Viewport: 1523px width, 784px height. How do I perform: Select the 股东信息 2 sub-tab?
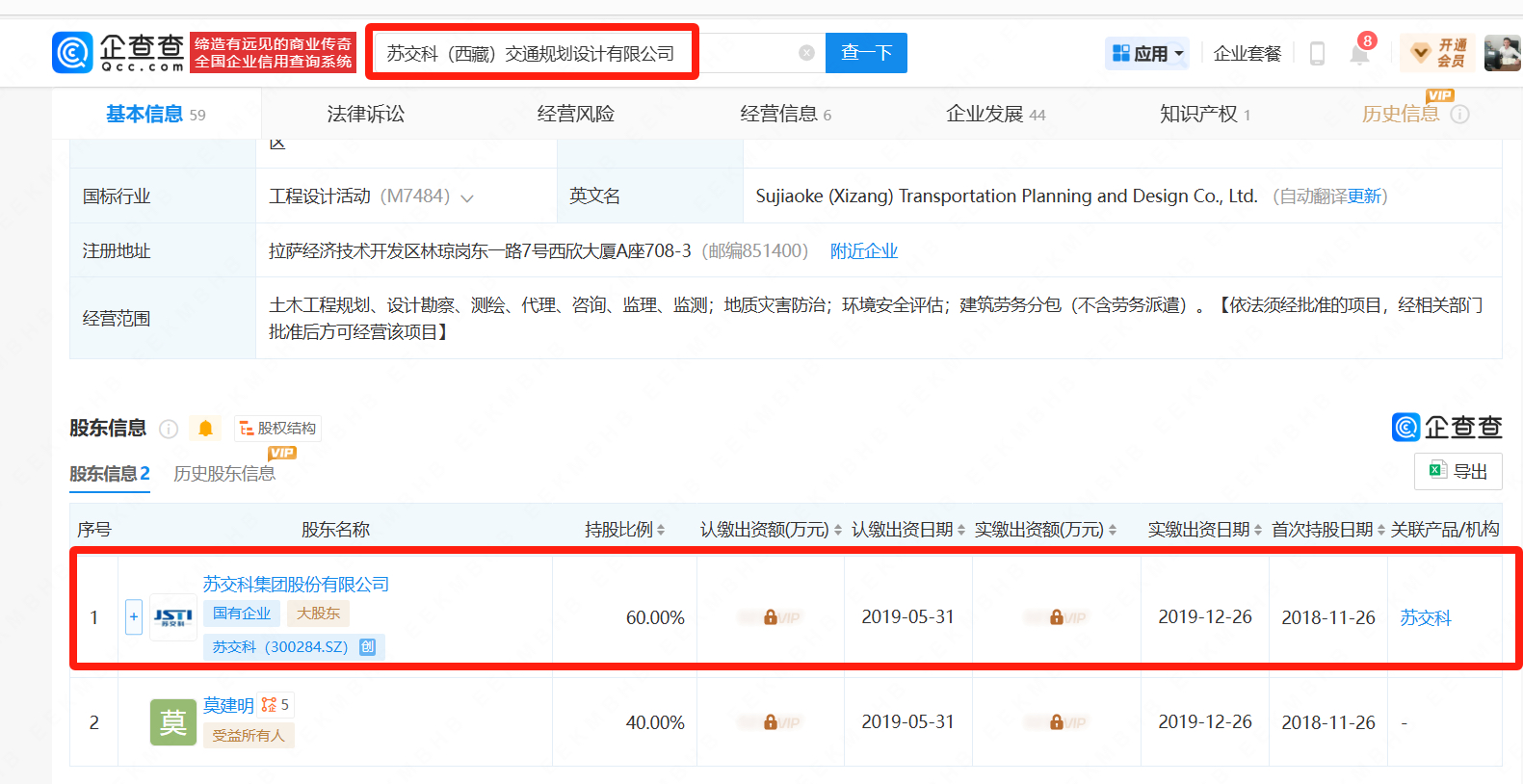click(x=109, y=474)
